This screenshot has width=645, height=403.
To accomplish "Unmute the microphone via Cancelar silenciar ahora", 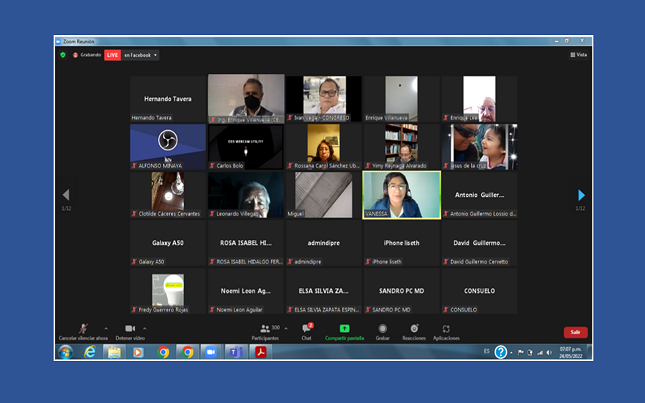I will 83,332.
